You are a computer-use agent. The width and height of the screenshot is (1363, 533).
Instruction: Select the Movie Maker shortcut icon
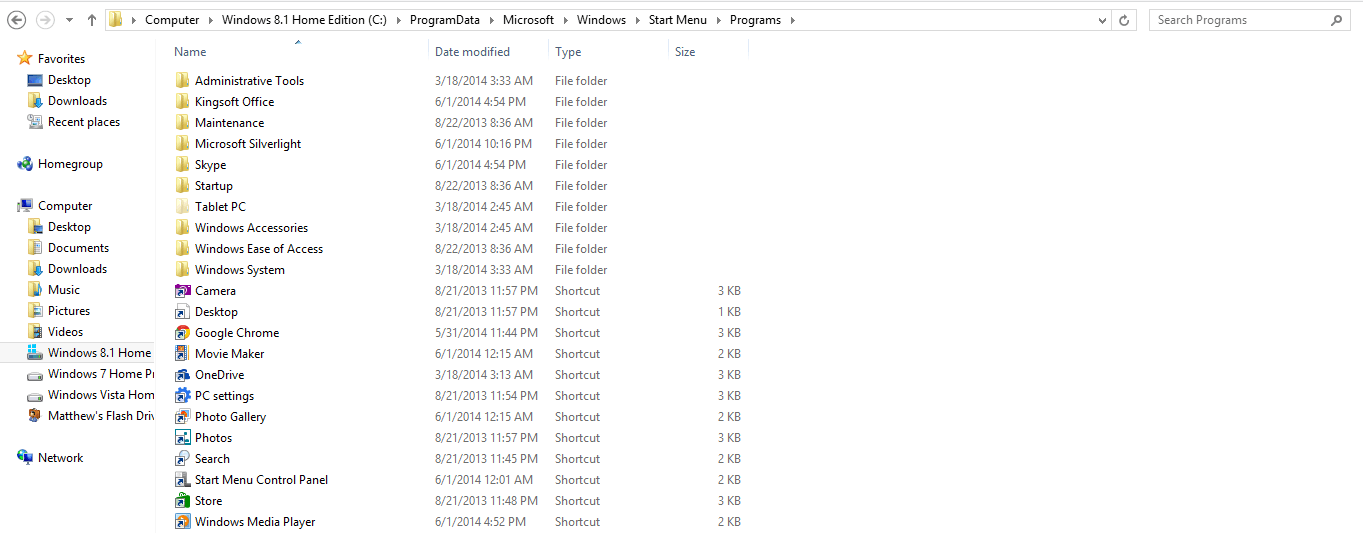[x=182, y=354]
